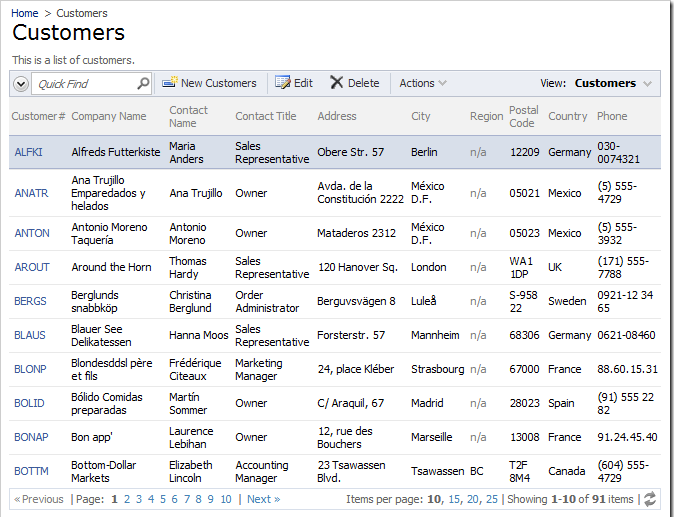Click the Strasbourg city cell
This screenshot has height=517, width=674.
click(x=438, y=369)
